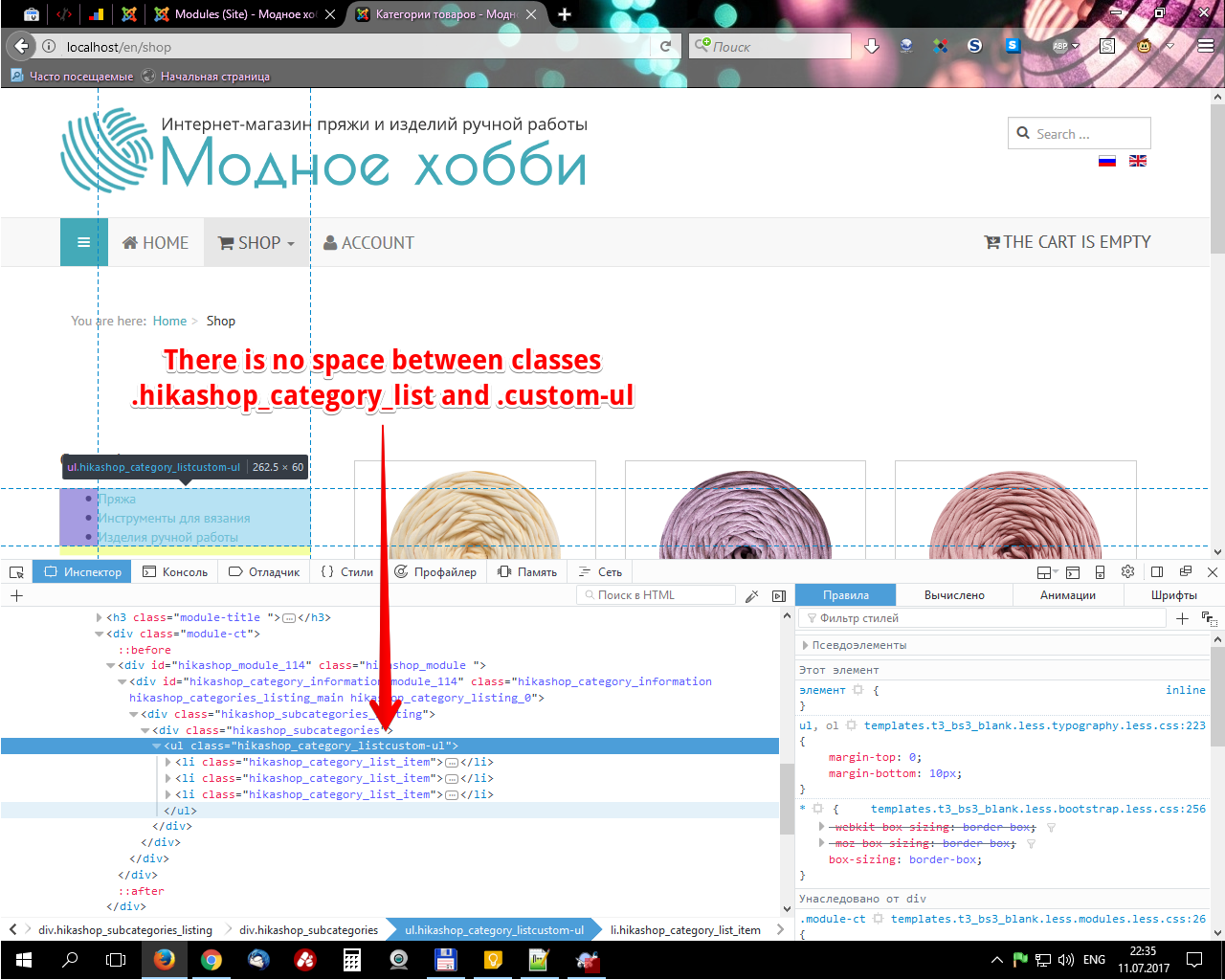Click the Home breadcrumb link
The height and width of the screenshot is (980, 1225).
tap(169, 321)
